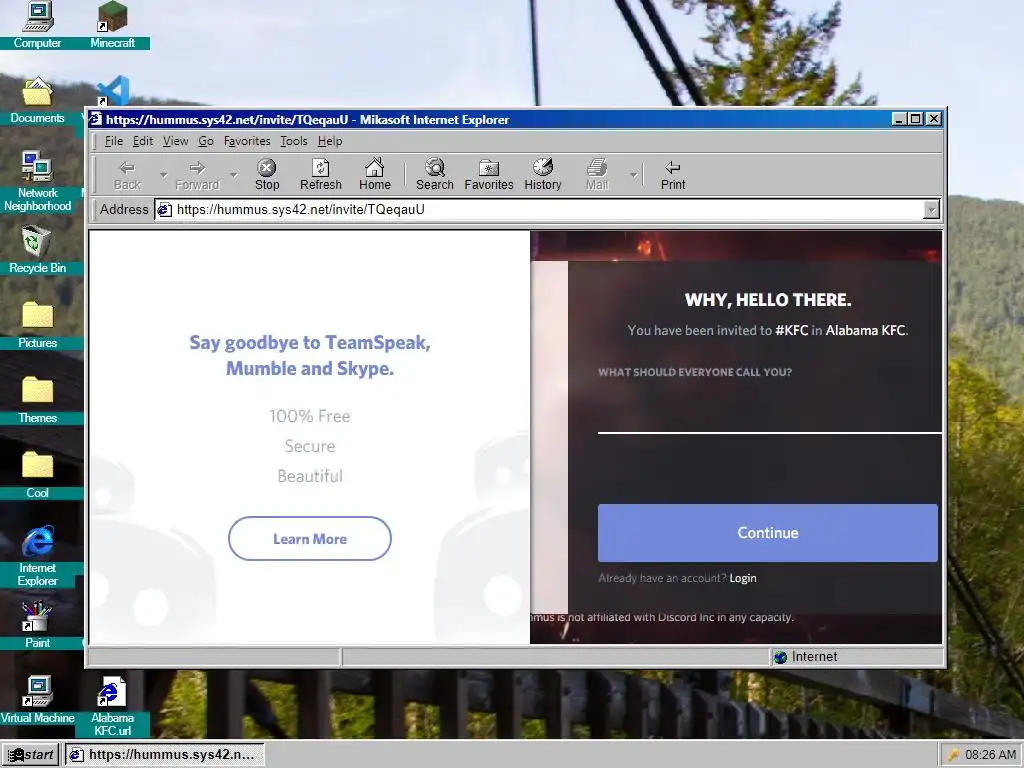The height and width of the screenshot is (768, 1024).
Task: Maximize the Internet Explorer window
Action: pyautogui.click(x=916, y=119)
